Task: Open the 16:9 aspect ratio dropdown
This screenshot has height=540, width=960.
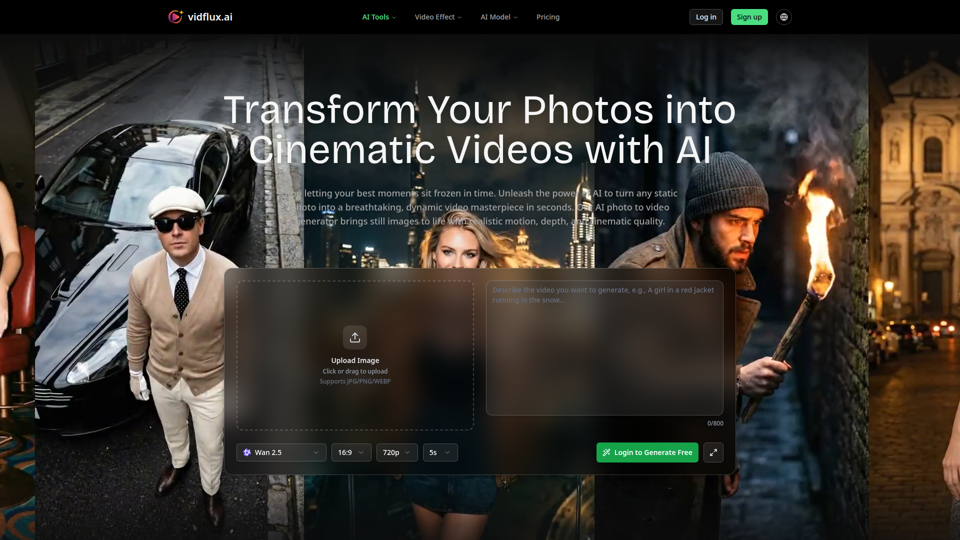Action: pos(351,452)
